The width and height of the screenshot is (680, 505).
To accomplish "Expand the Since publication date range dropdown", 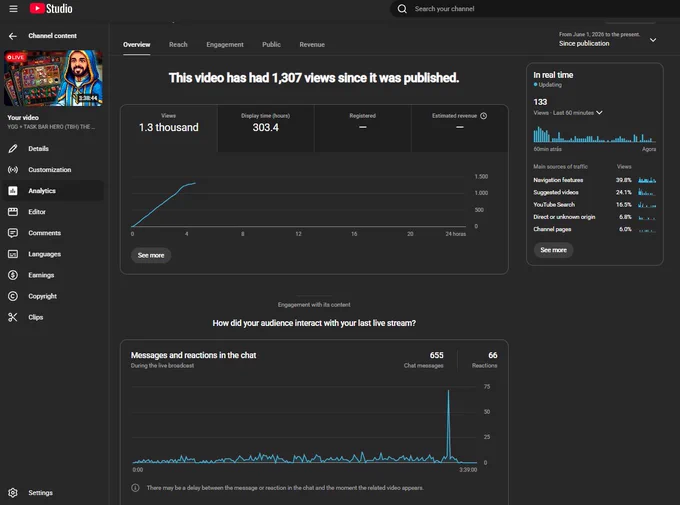I will coord(653,40).
